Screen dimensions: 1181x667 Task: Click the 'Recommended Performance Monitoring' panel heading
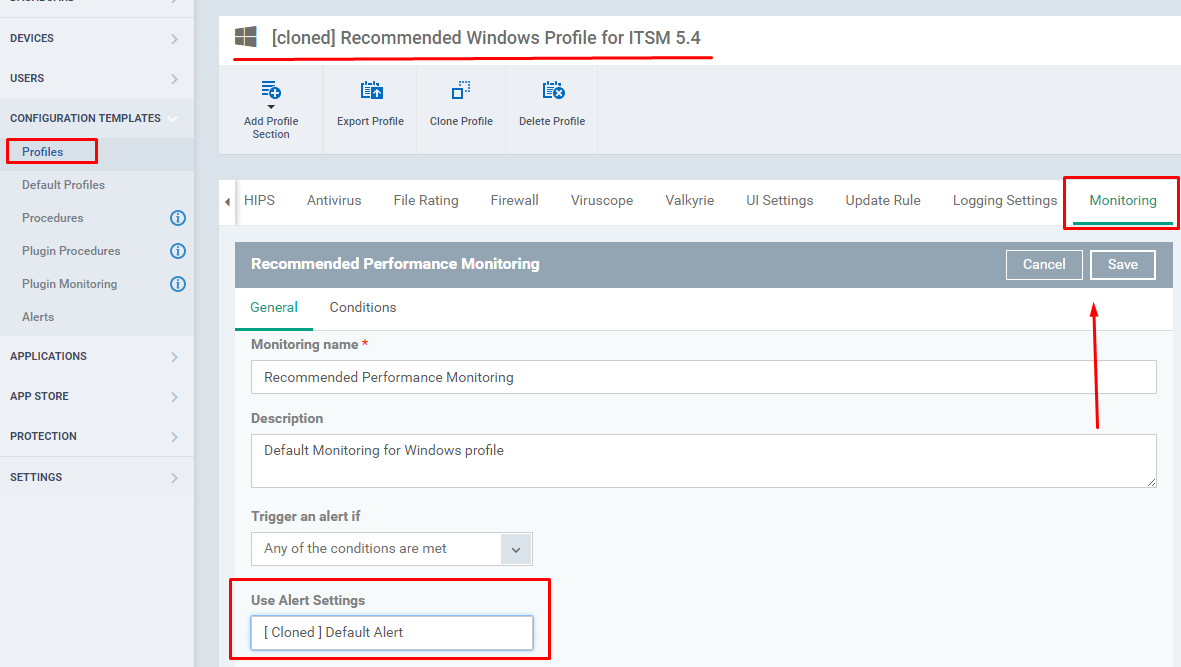395,264
